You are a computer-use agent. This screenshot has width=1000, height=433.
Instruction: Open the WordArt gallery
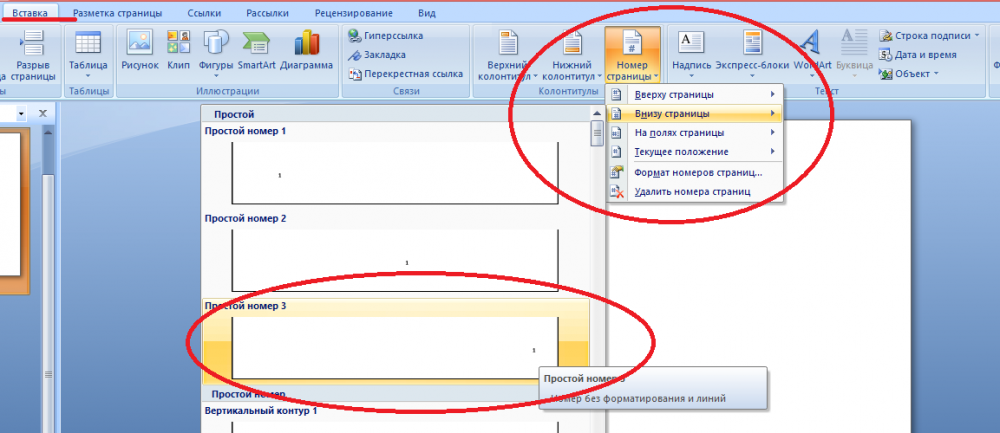(811, 52)
